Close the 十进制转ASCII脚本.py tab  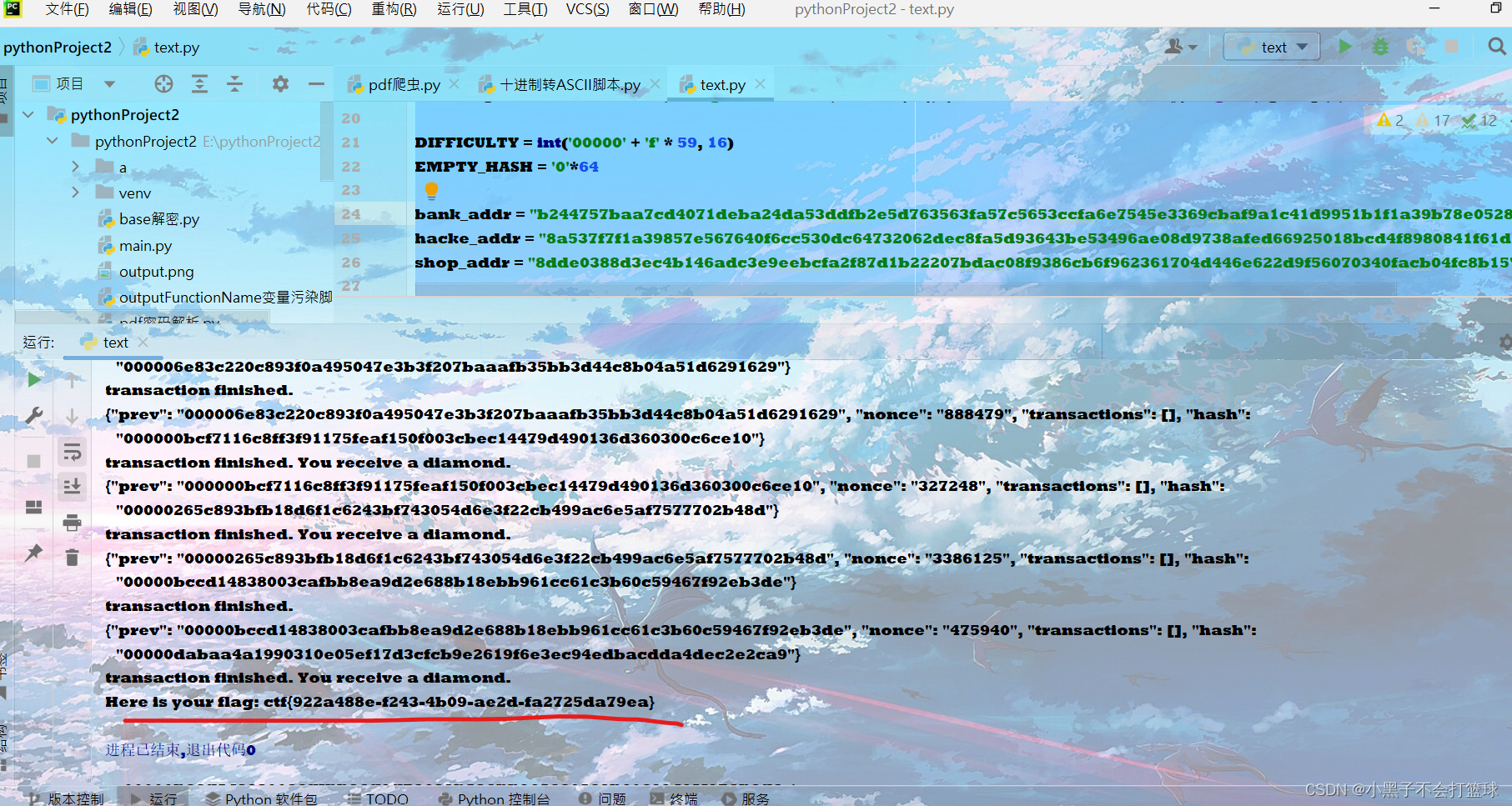point(656,84)
